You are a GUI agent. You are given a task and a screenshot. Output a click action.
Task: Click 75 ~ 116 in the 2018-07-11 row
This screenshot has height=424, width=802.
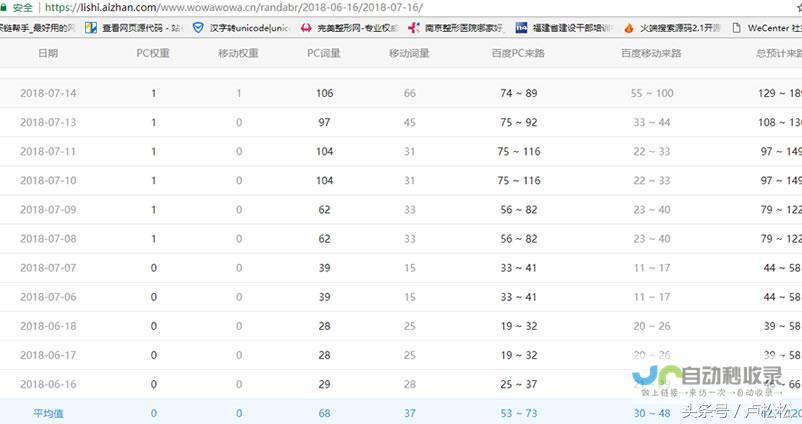[519, 151]
